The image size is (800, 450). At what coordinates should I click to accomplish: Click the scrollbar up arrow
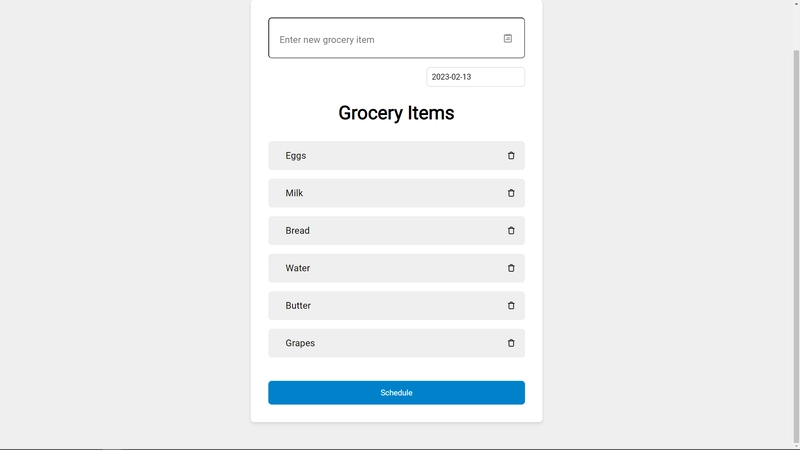point(796,3)
